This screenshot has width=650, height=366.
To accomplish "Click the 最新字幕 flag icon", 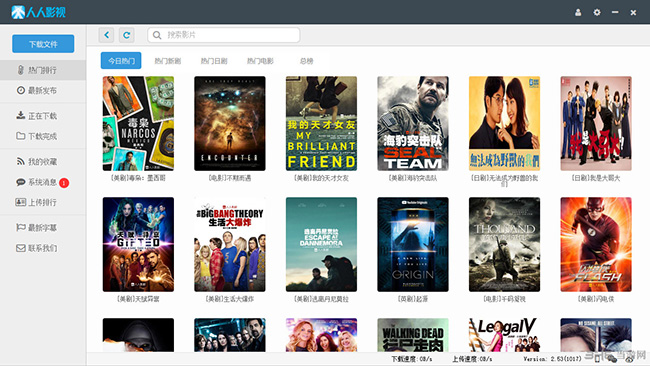I will pyautogui.click(x=21, y=227).
